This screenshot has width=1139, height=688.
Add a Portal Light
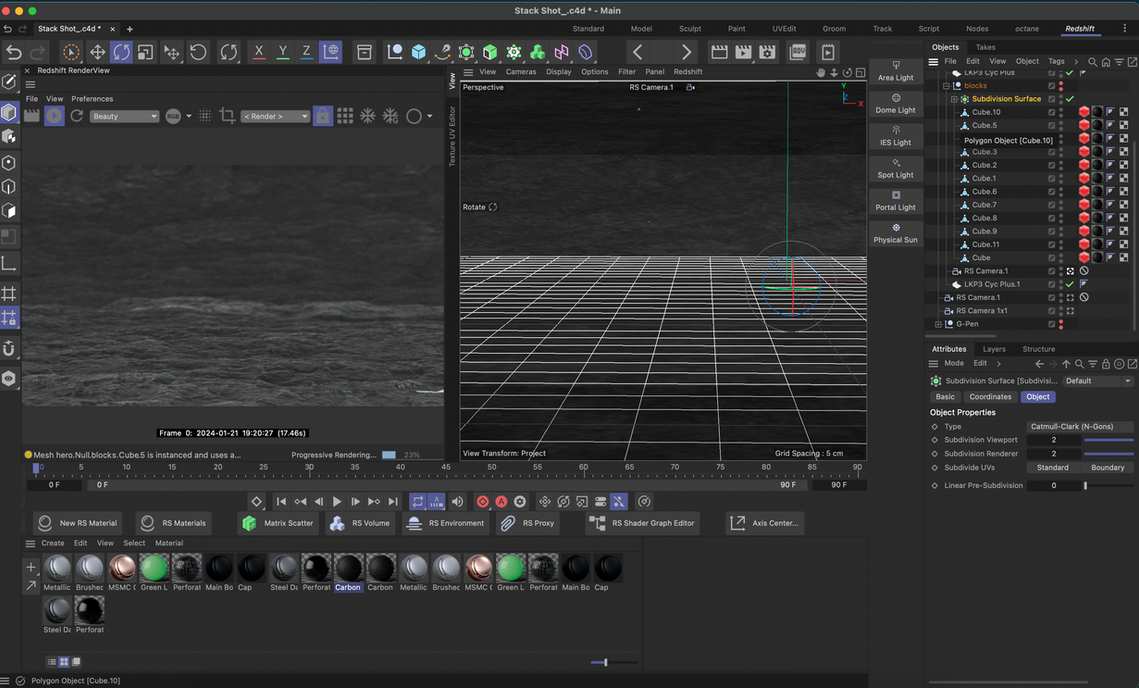click(895, 201)
